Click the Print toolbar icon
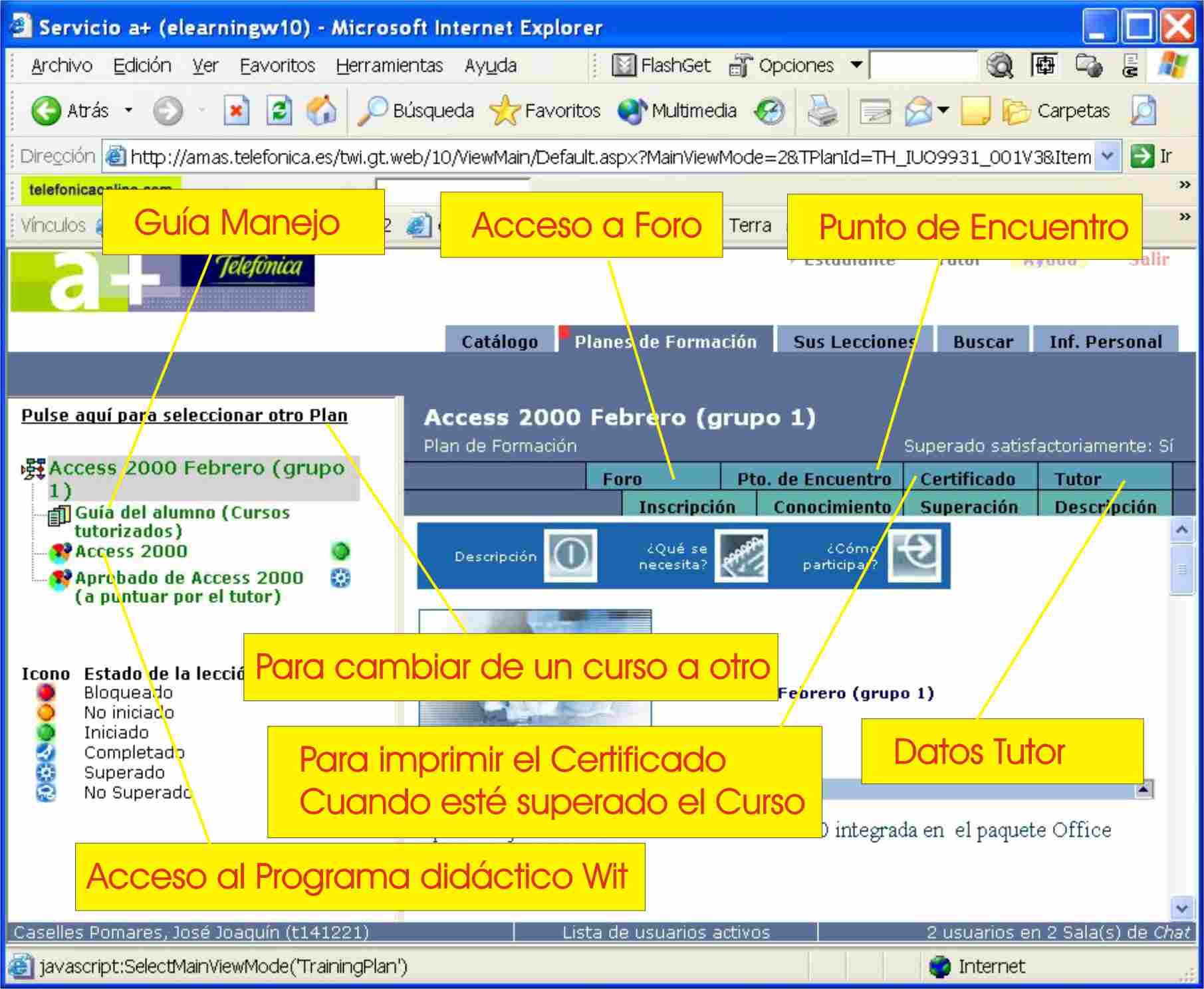This screenshot has width=1204, height=989. pyautogui.click(x=822, y=110)
